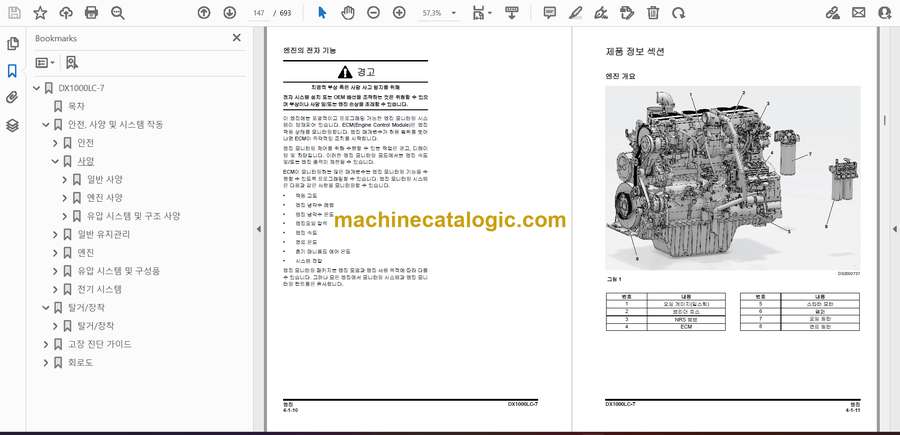This screenshot has height=435, width=900.
Task: Zoom out with the minus circle button
Action: tap(374, 13)
